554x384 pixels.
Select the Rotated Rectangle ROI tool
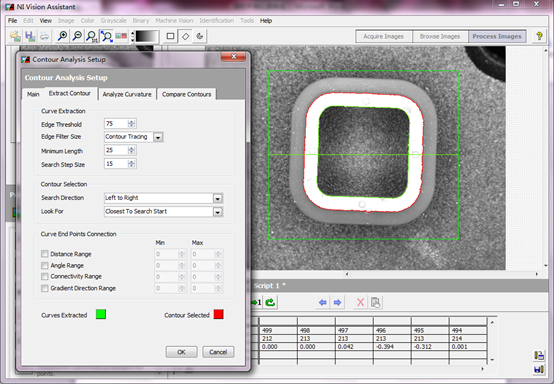[185, 36]
